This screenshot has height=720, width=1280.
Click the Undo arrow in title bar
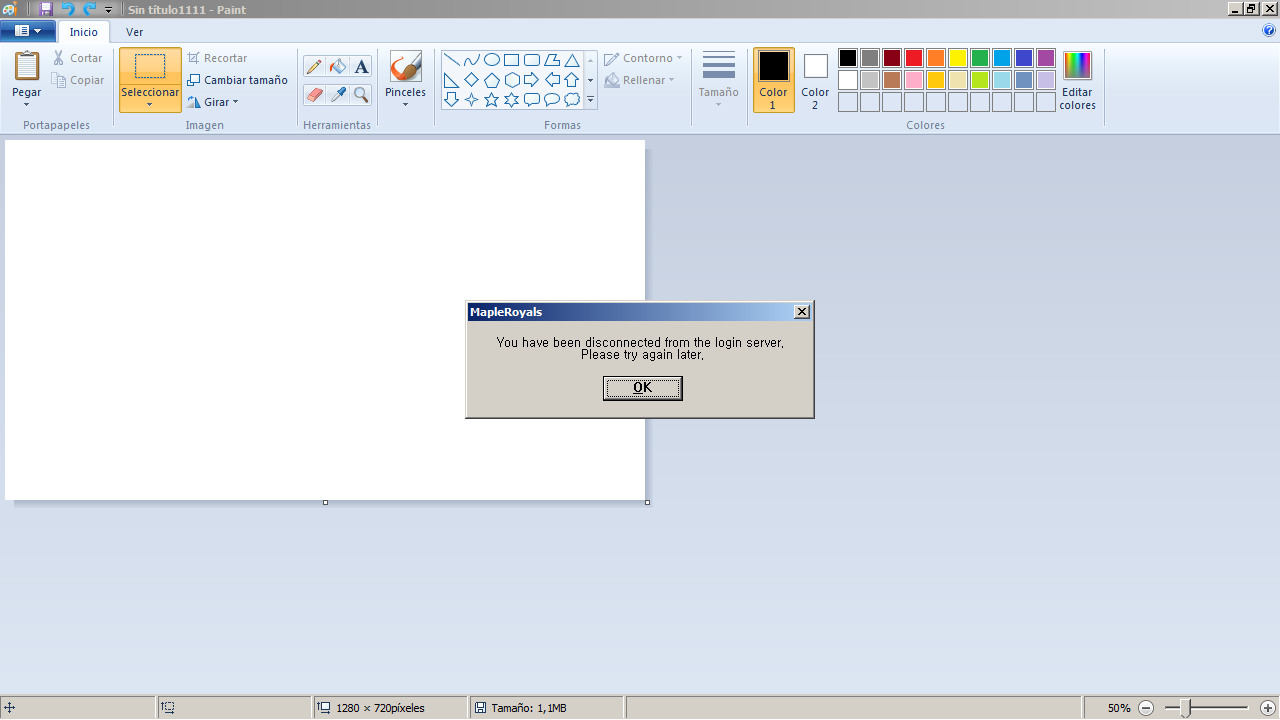tap(68, 9)
